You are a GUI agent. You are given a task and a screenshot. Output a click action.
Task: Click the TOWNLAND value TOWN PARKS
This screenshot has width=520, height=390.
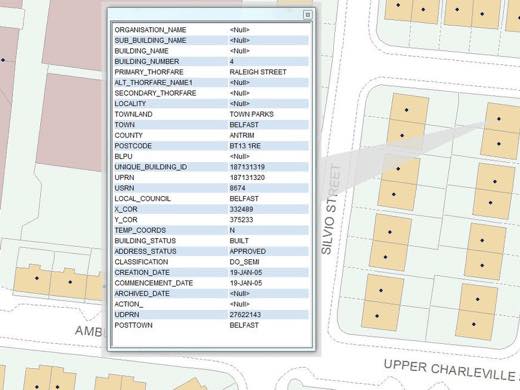point(251,114)
